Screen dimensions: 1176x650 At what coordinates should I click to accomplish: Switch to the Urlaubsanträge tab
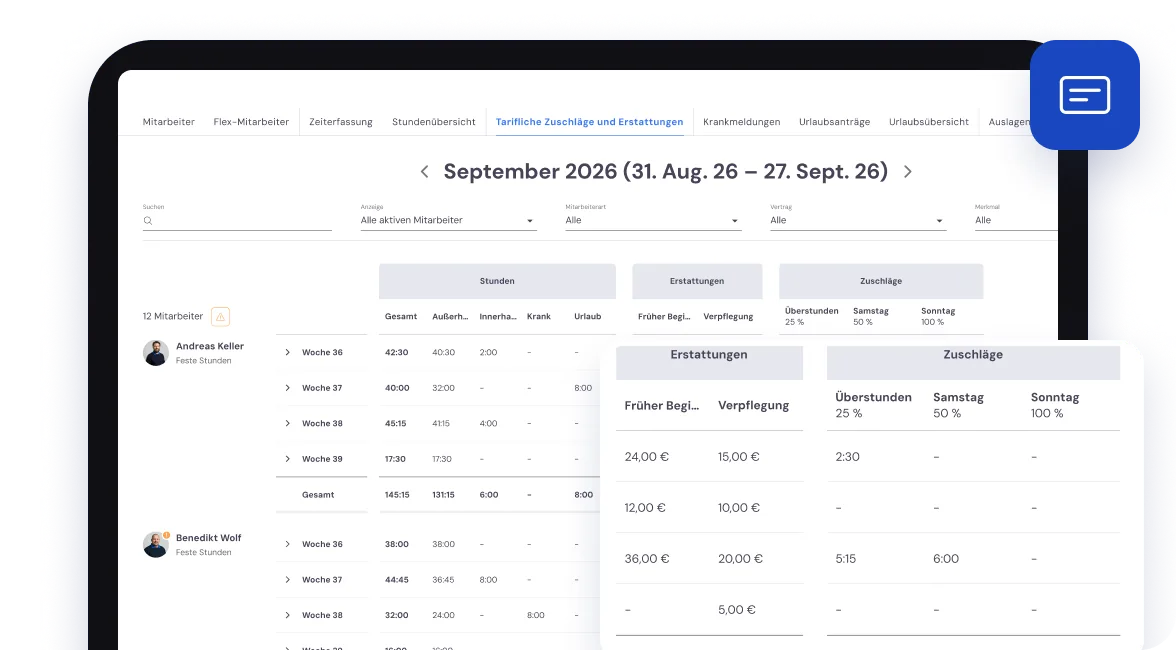click(835, 122)
